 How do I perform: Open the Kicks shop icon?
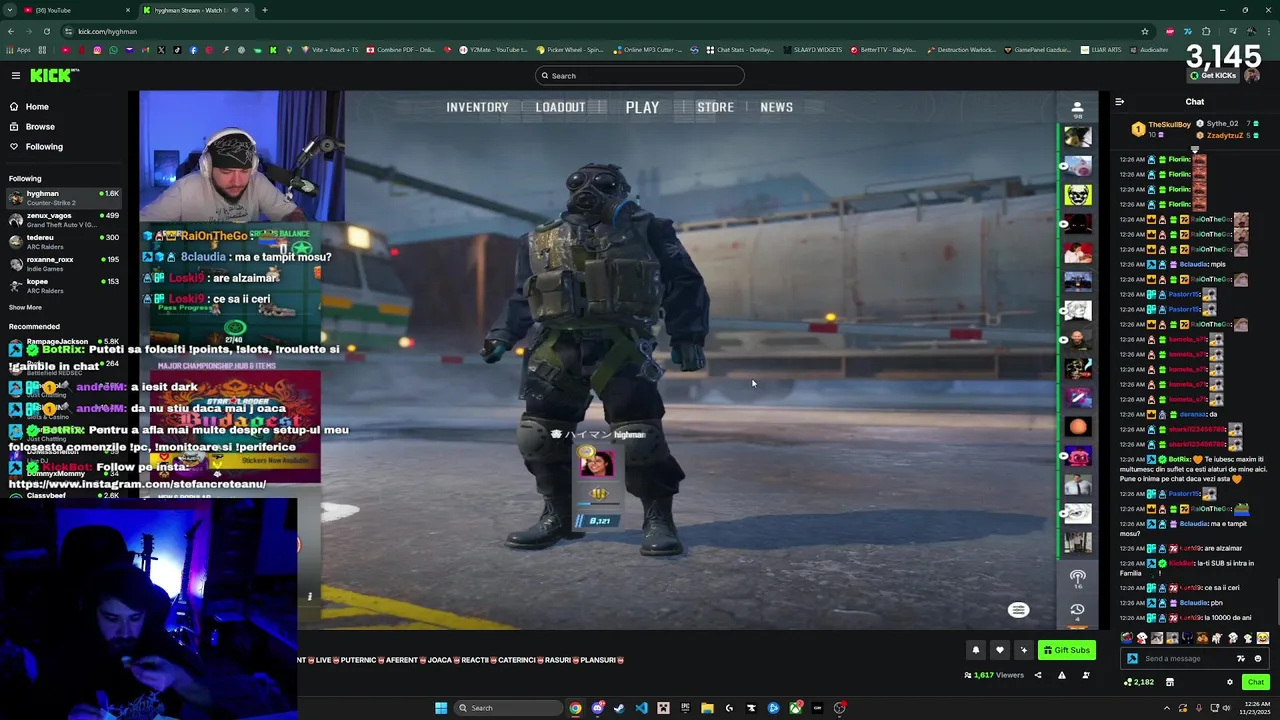coord(1169,682)
